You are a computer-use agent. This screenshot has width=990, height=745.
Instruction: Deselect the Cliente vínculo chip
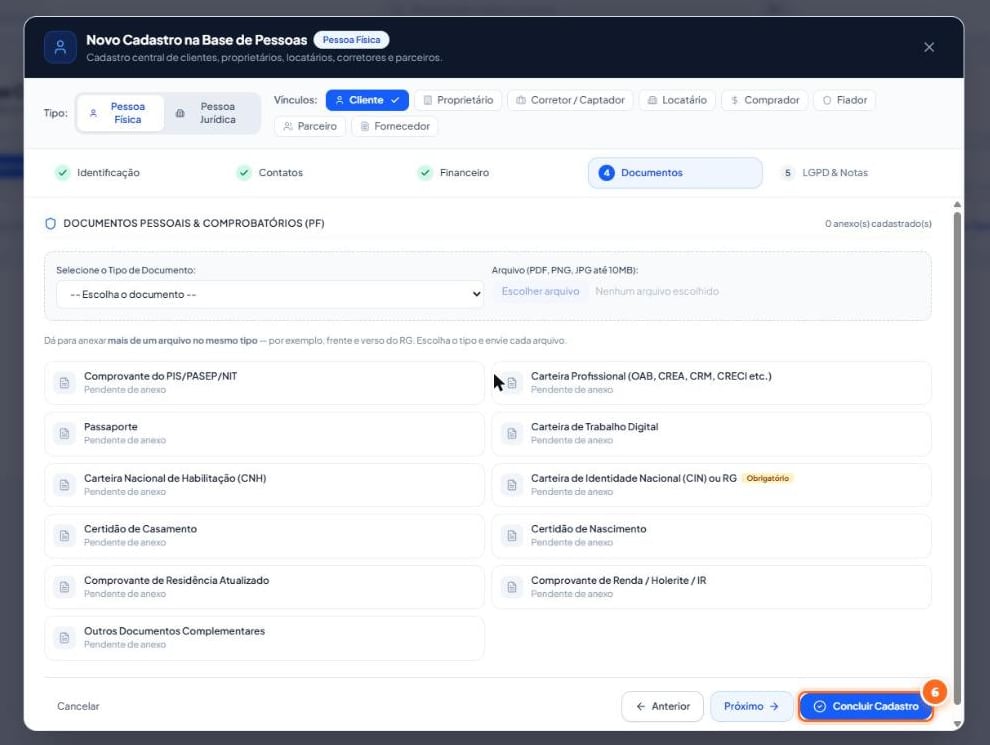(367, 100)
